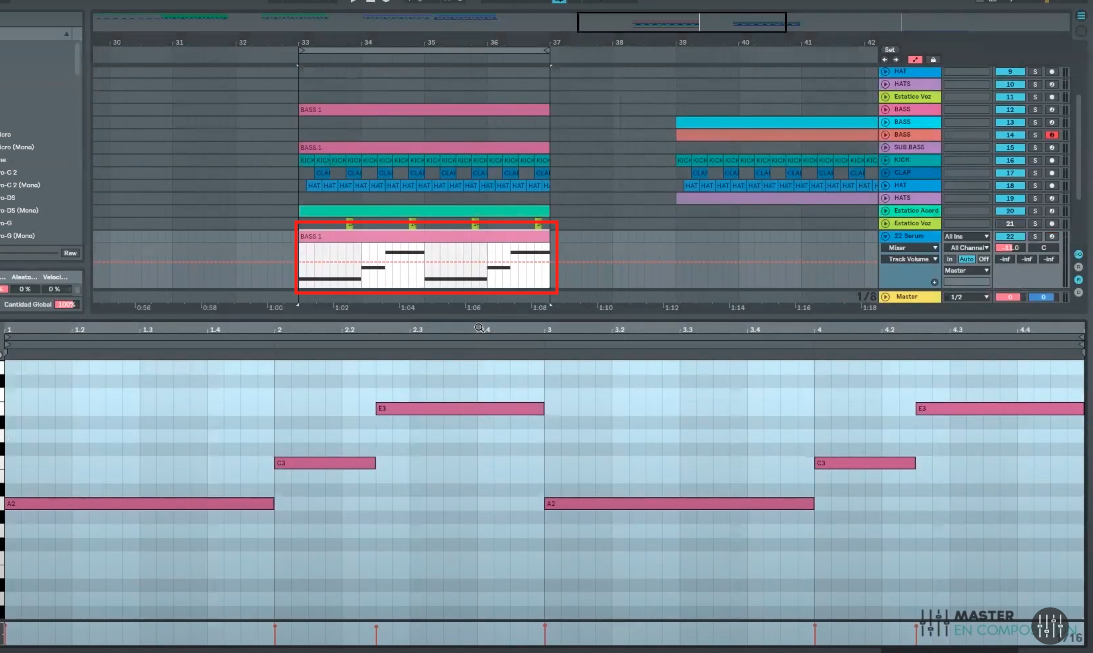This screenshot has height=653, width=1093.
Task: Open the All Ins input dropdown
Action: pos(966,236)
